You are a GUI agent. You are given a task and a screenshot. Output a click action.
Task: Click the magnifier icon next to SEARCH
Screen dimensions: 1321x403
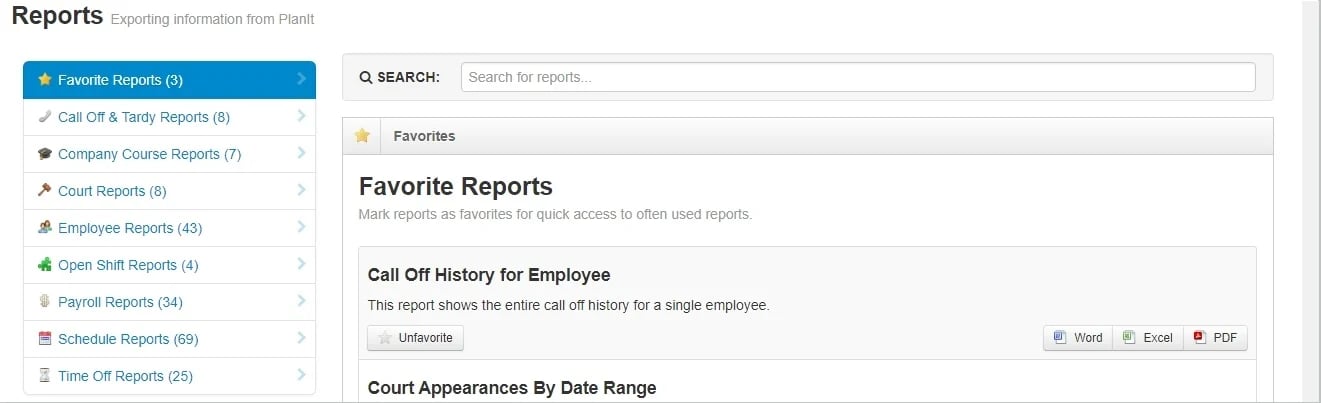(x=366, y=77)
